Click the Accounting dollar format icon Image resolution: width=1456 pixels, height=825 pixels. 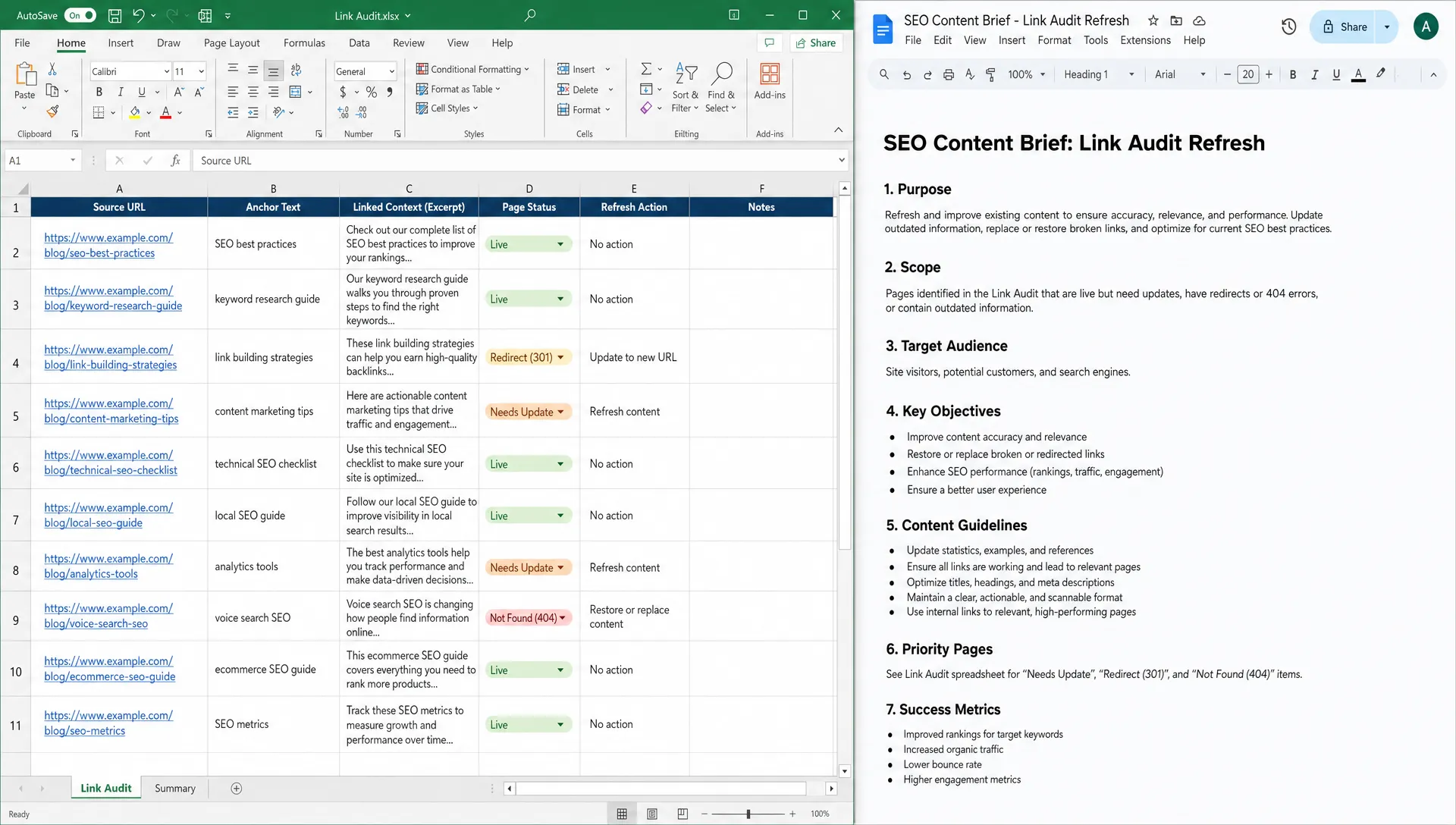point(343,92)
